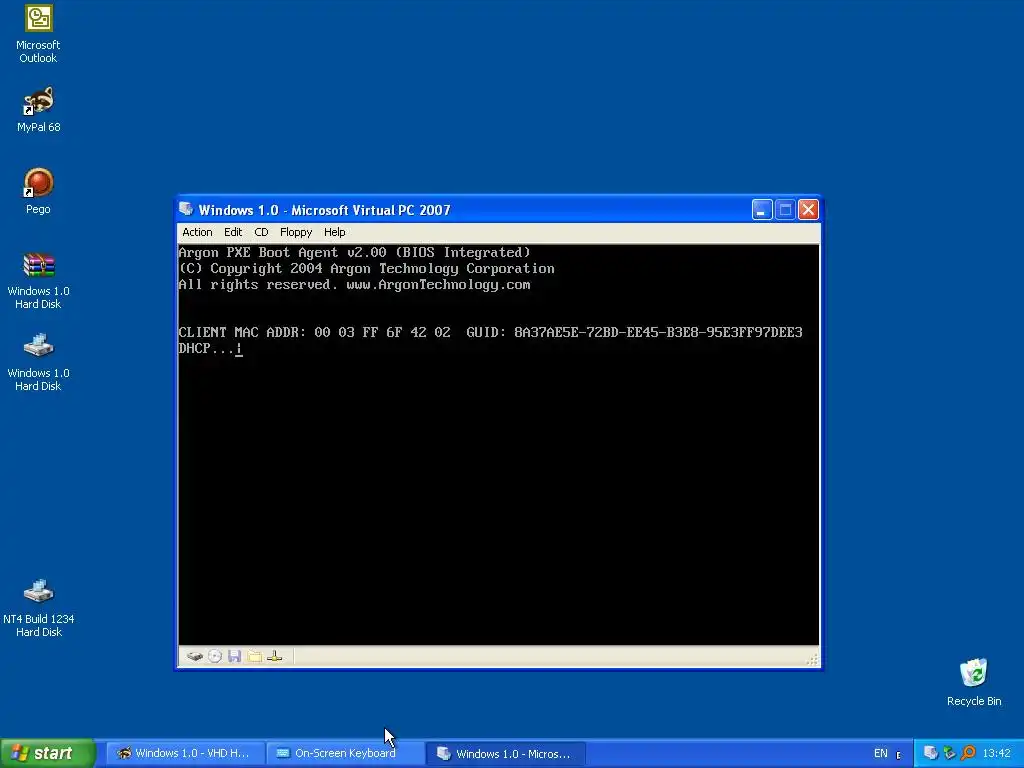
Task: Click 'www.ArgonTechnology.com' text
Action: click(x=438, y=285)
